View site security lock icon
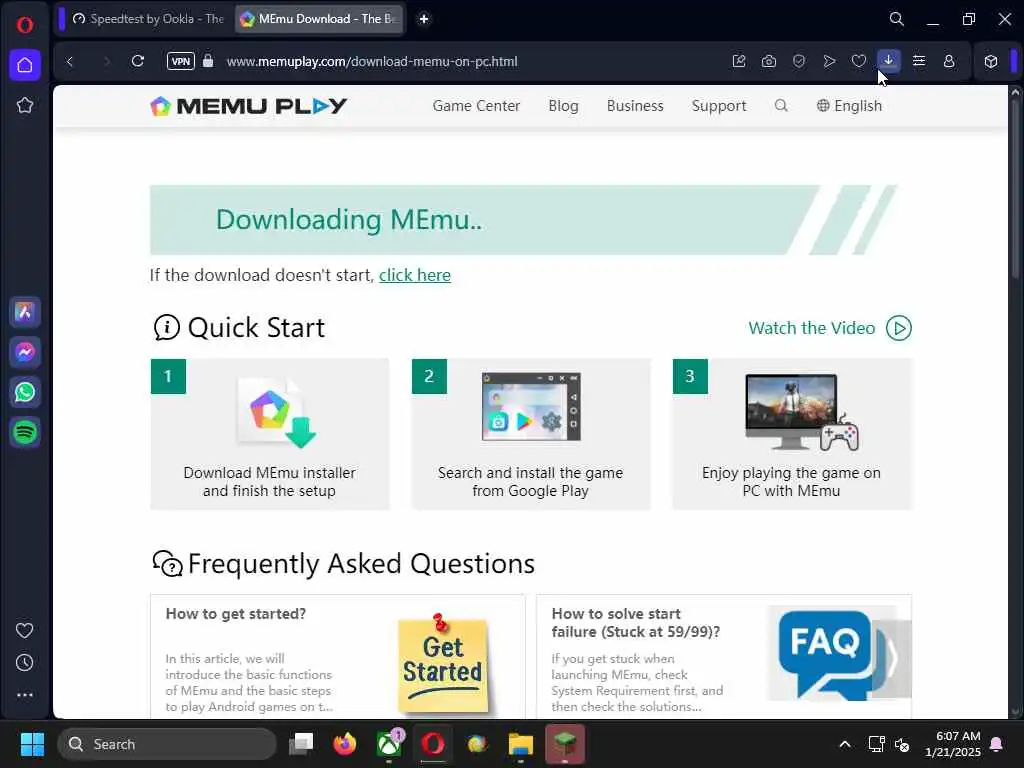The height and width of the screenshot is (768, 1024). click(208, 61)
